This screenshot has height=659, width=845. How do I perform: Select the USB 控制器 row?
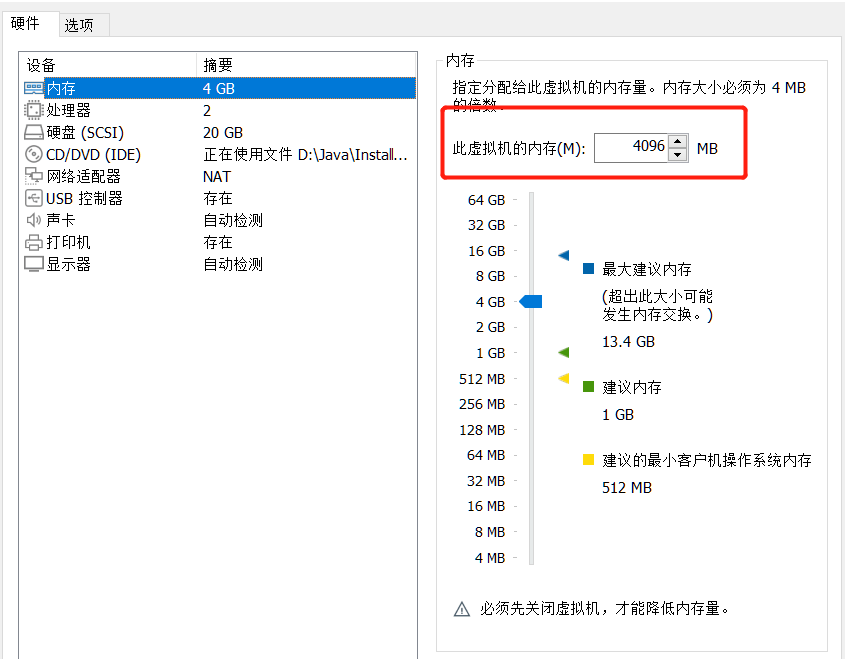(219, 198)
